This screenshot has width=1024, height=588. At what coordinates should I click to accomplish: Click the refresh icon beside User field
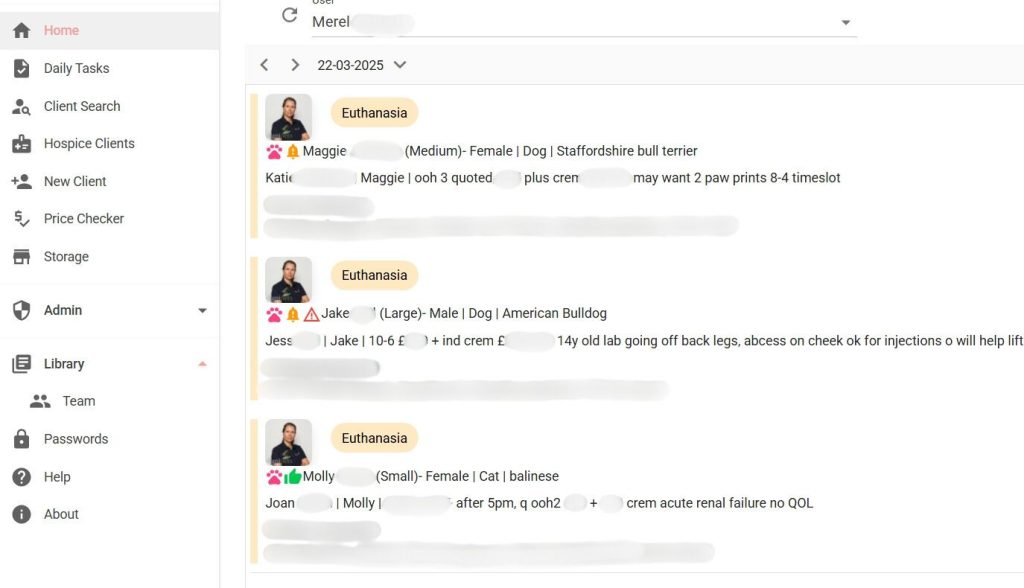tap(290, 15)
